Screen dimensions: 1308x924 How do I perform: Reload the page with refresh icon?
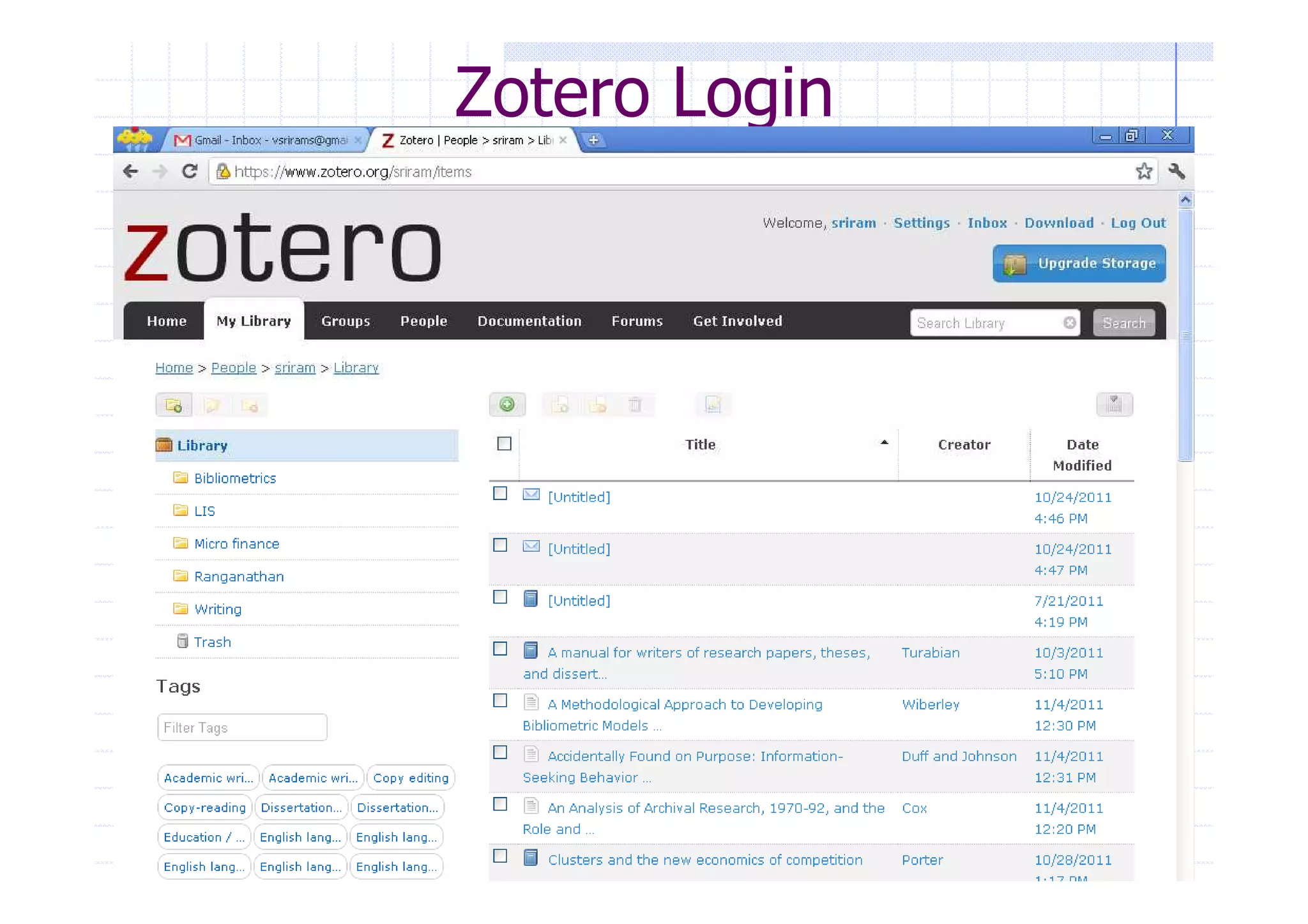(x=190, y=171)
